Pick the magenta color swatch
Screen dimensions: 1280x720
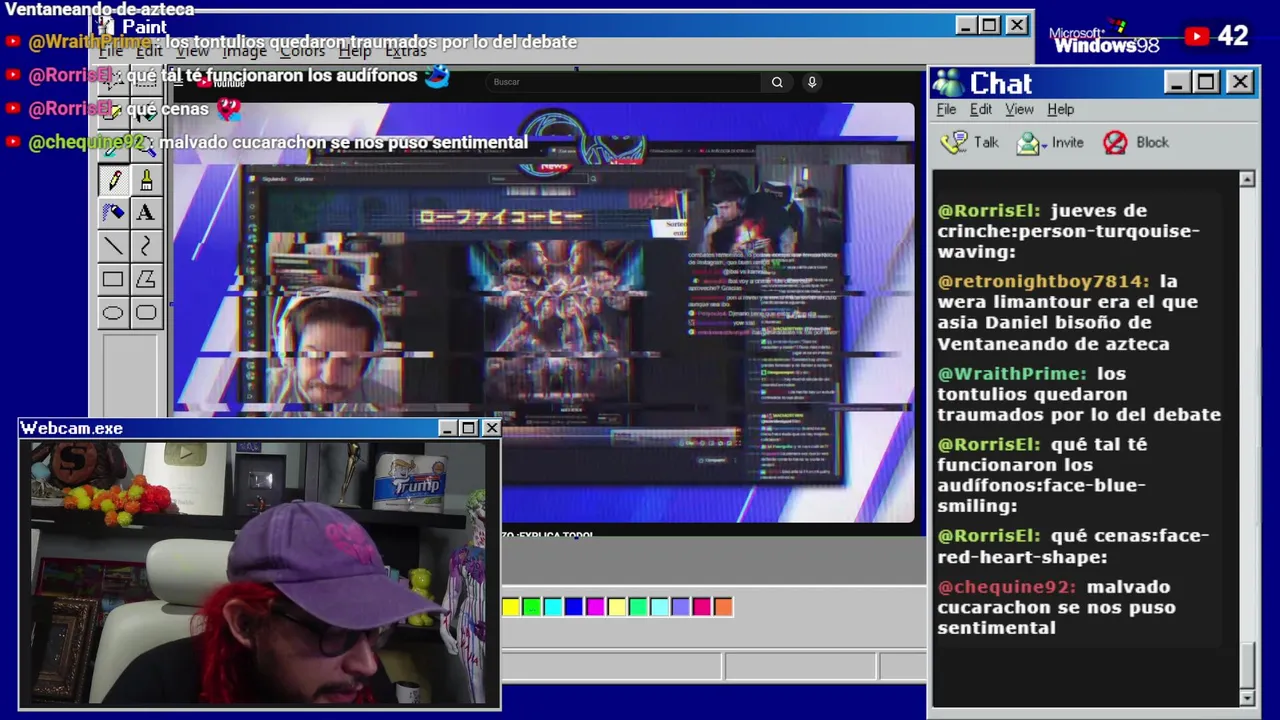[595, 606]
